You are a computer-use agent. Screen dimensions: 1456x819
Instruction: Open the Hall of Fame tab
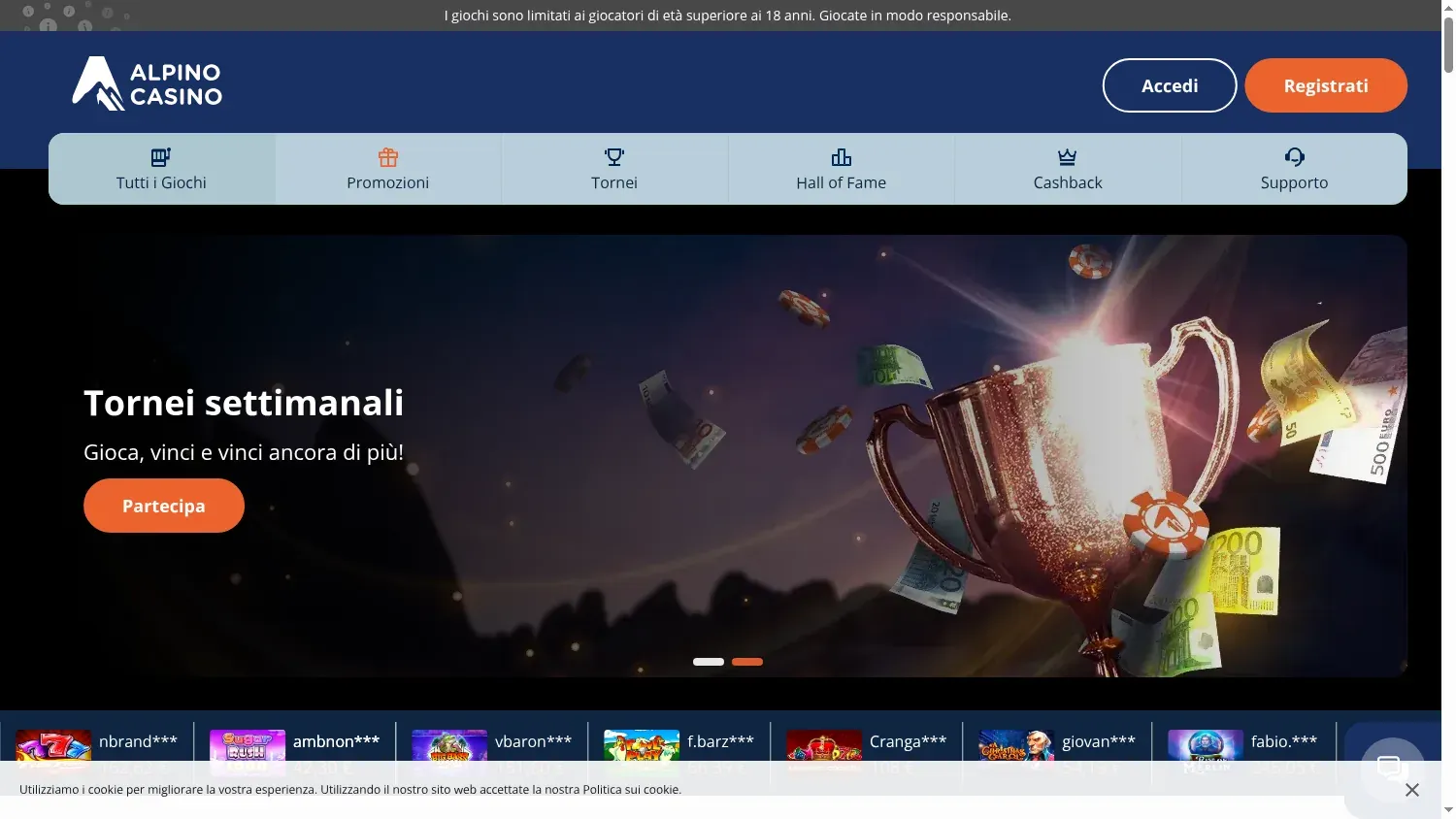click(842, 169)
